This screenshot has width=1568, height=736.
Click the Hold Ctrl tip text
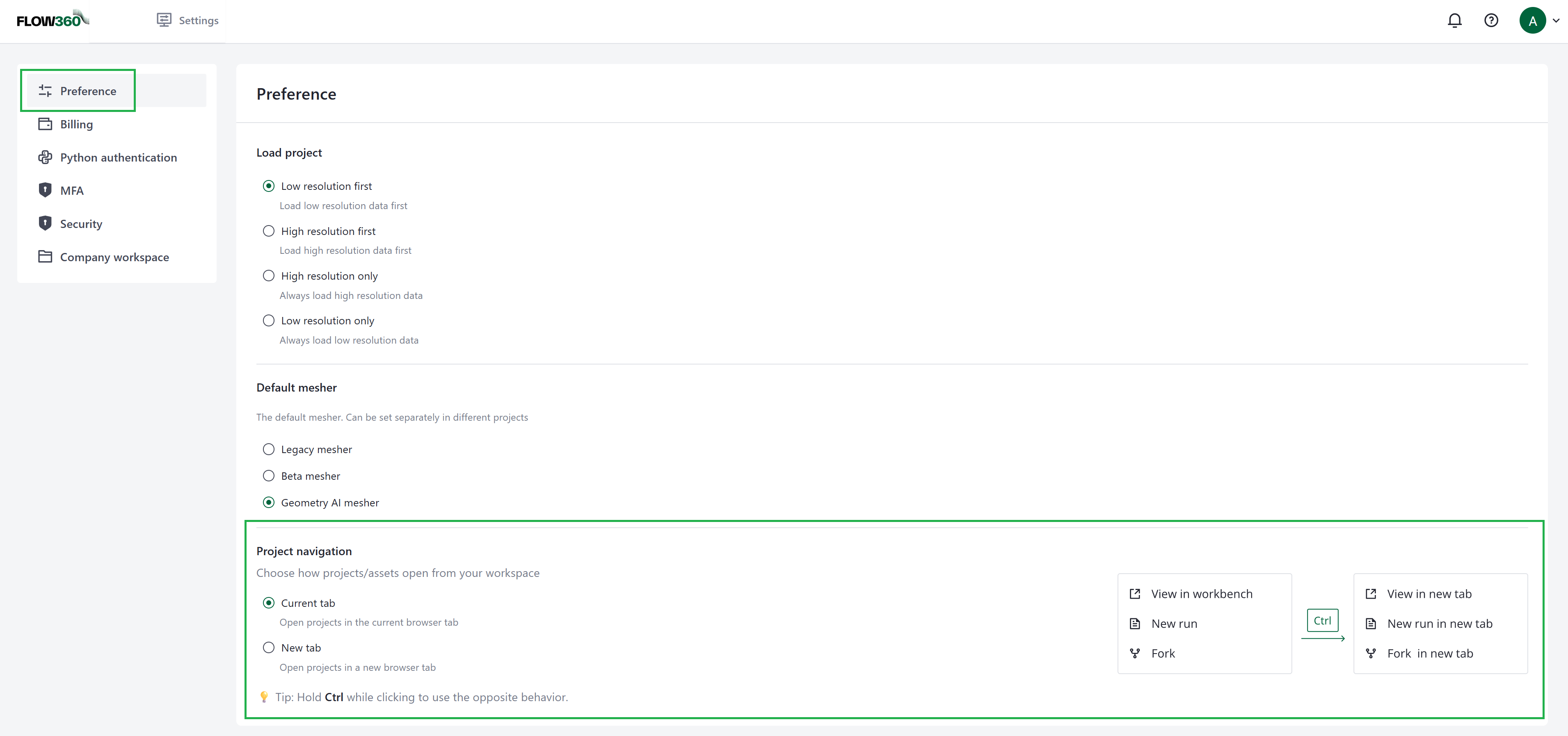pyautogui.click(x=421, y=697)
